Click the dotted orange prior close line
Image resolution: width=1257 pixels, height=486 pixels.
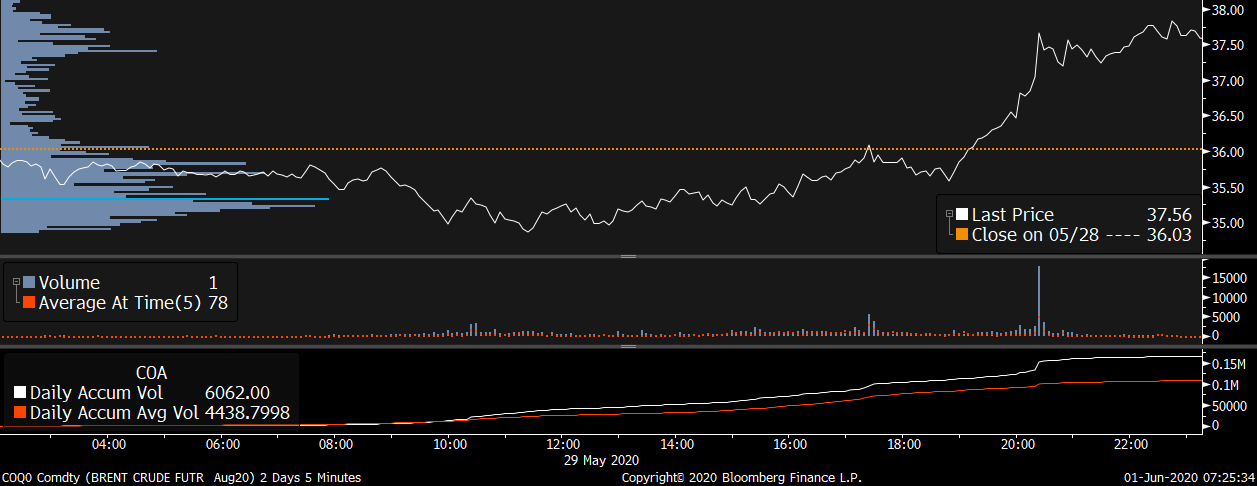(x=600, y=149)
